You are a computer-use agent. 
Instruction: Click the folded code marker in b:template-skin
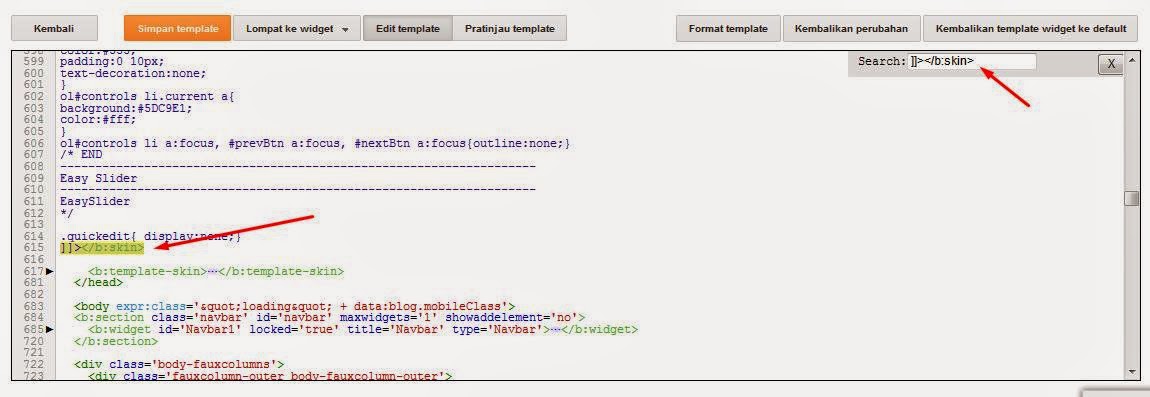(x=213, y=272)
